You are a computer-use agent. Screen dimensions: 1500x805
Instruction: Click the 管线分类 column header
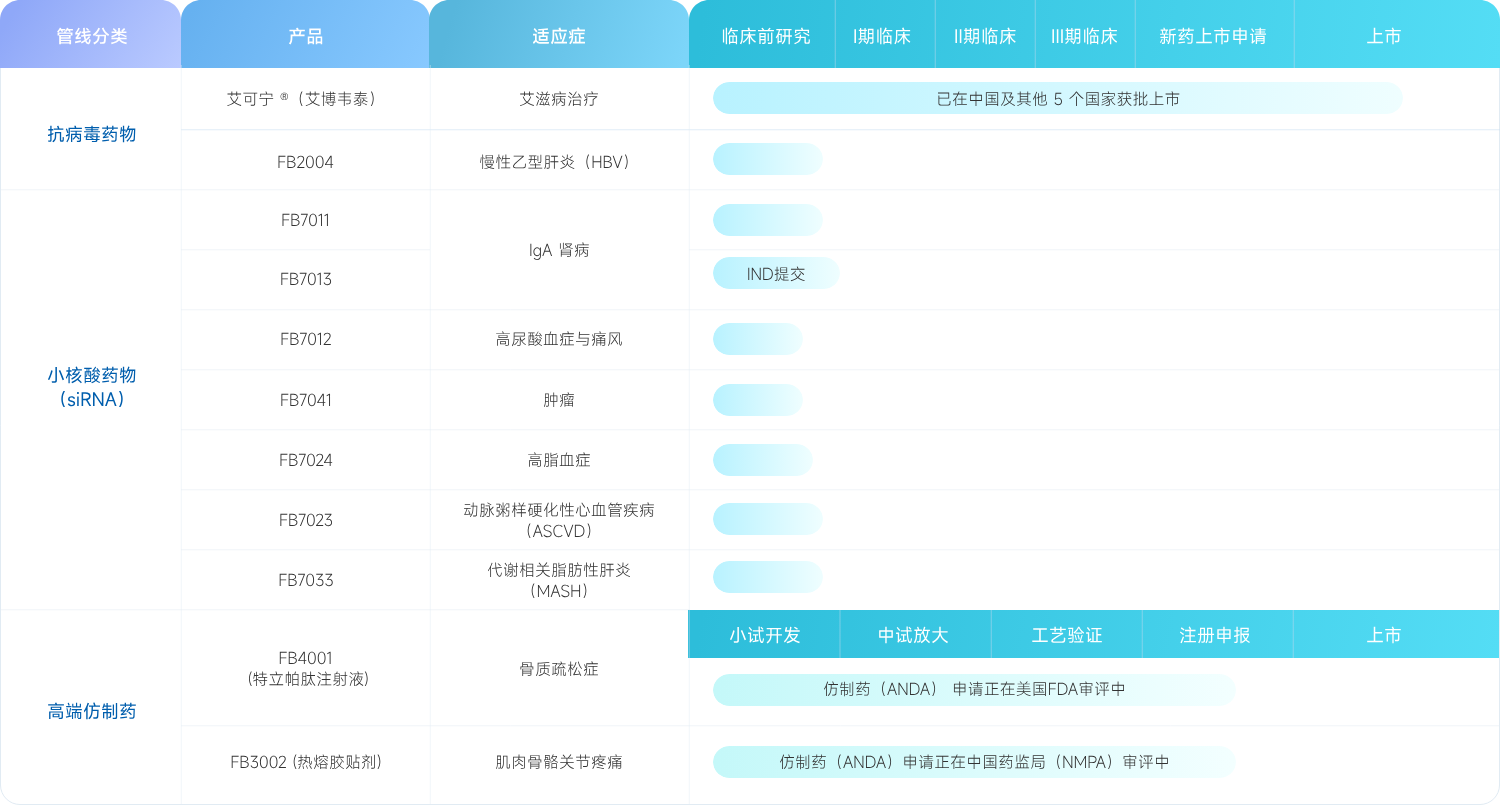coord(91,36)
